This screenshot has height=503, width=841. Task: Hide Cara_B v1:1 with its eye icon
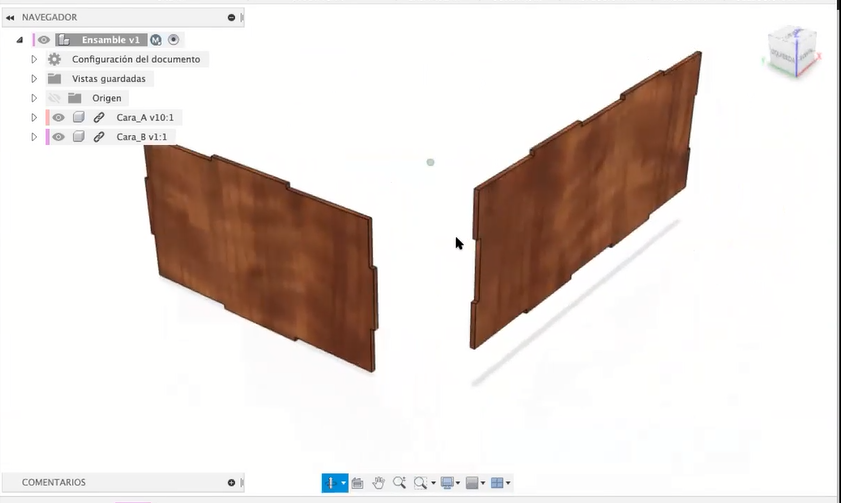point(58,137)
